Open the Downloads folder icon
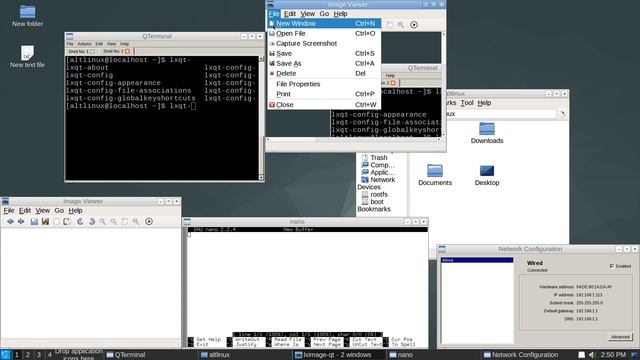 (487, 133)
